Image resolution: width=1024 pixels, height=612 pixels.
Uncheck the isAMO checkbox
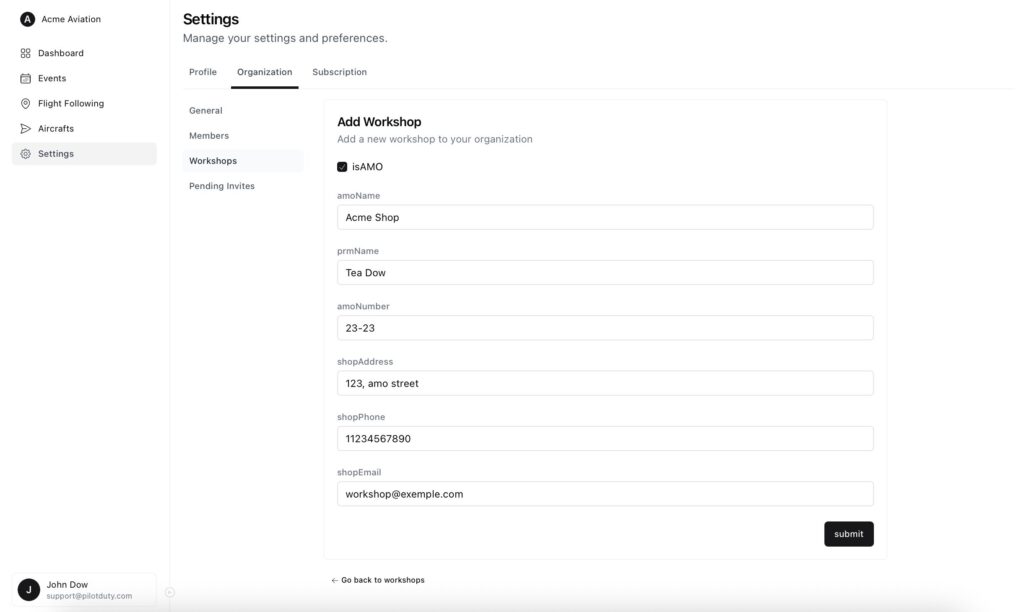point(342,167)
